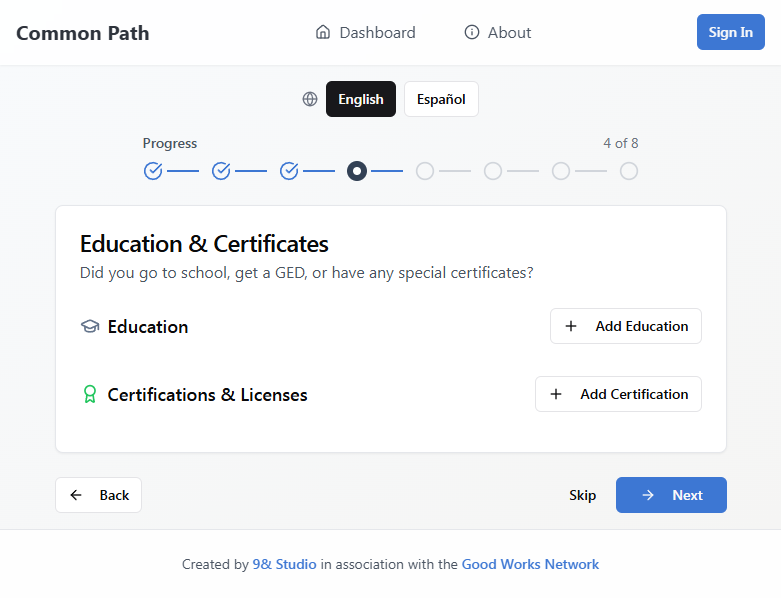Follow the 9& Studio link
The height and width of the screenshot is (599, 781).
(285, 564)
